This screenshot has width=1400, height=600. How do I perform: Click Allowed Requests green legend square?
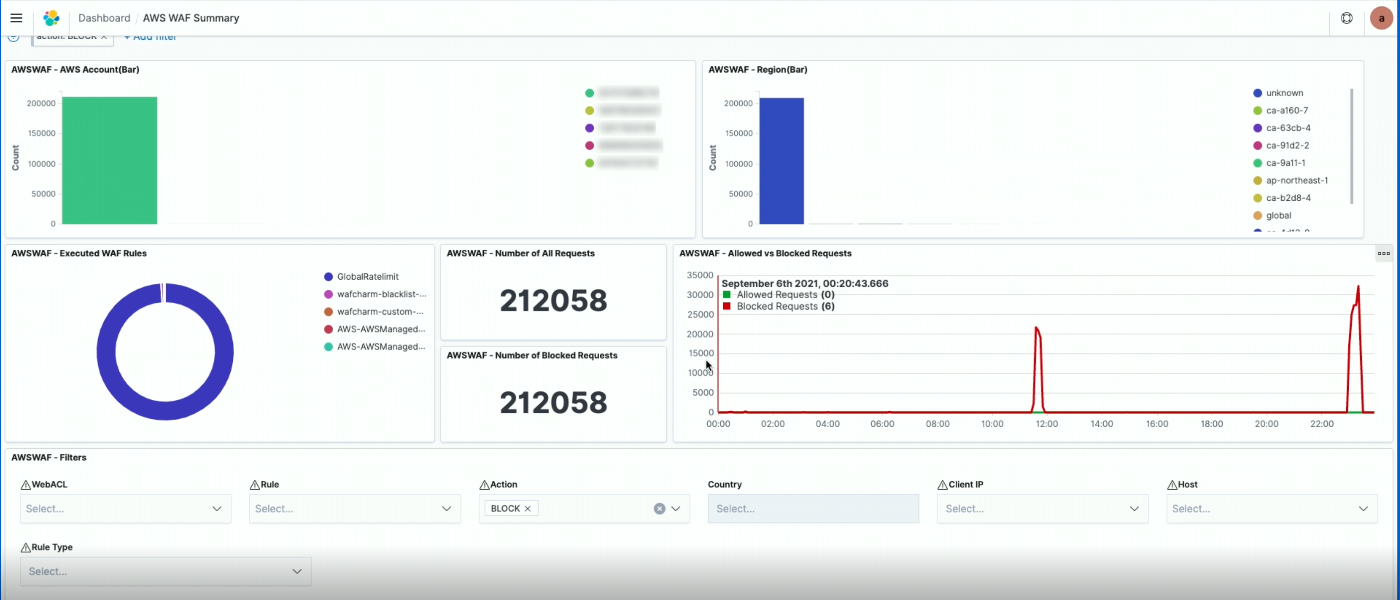click(727, 295)
